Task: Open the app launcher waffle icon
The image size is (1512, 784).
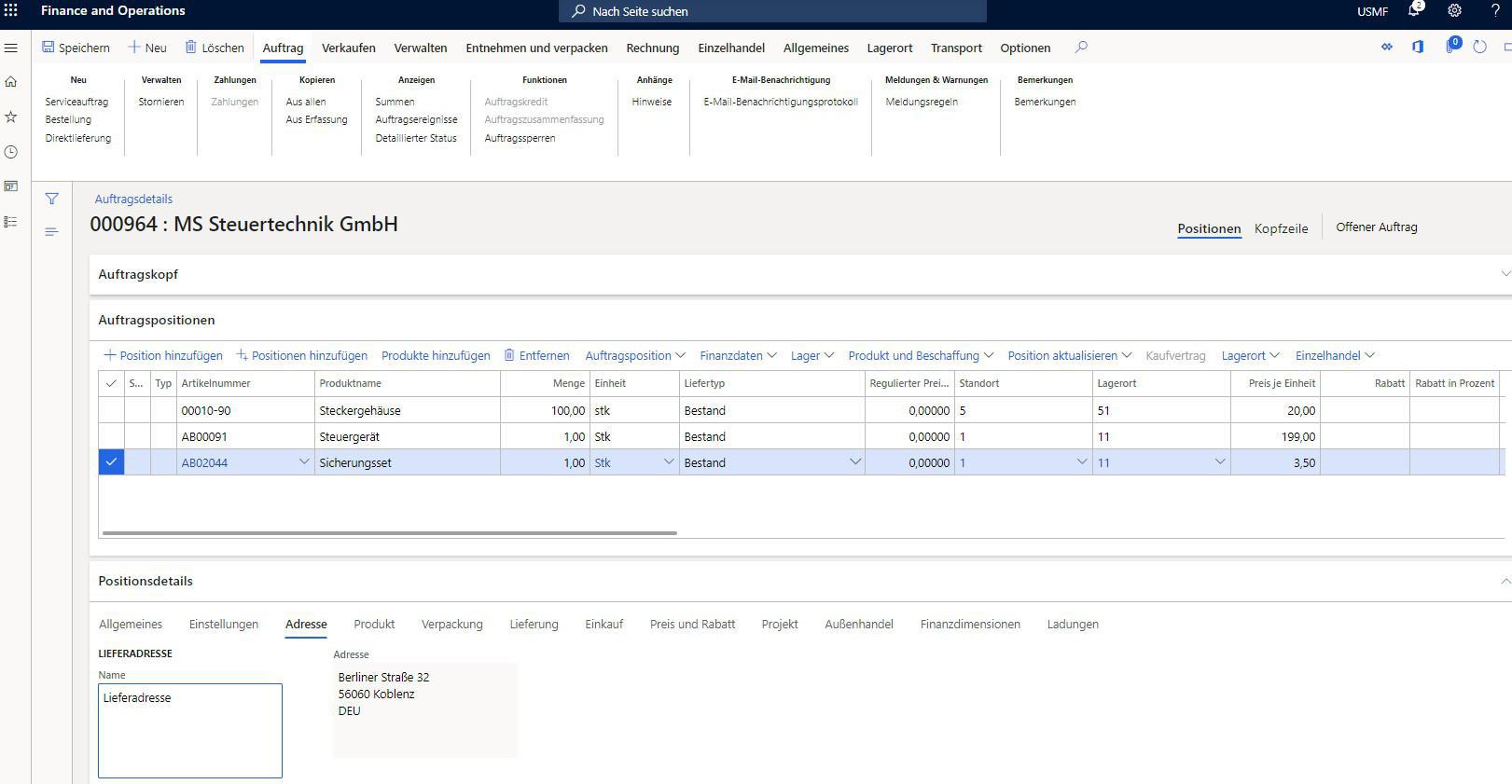Action: (x=11, y=10)
